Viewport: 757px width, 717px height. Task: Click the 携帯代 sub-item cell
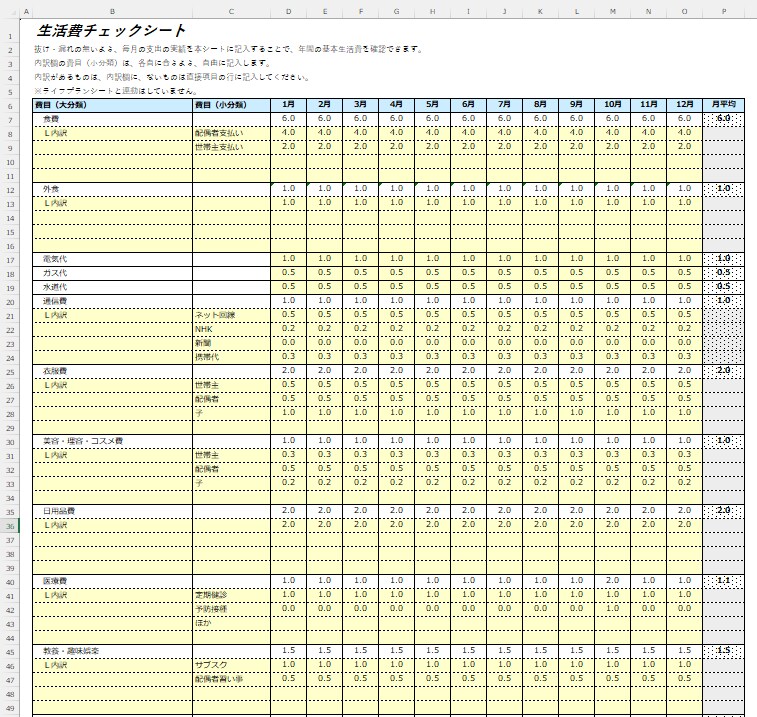231,357
